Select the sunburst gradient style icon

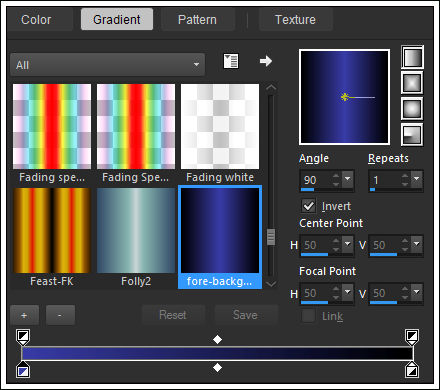(412, 109)
